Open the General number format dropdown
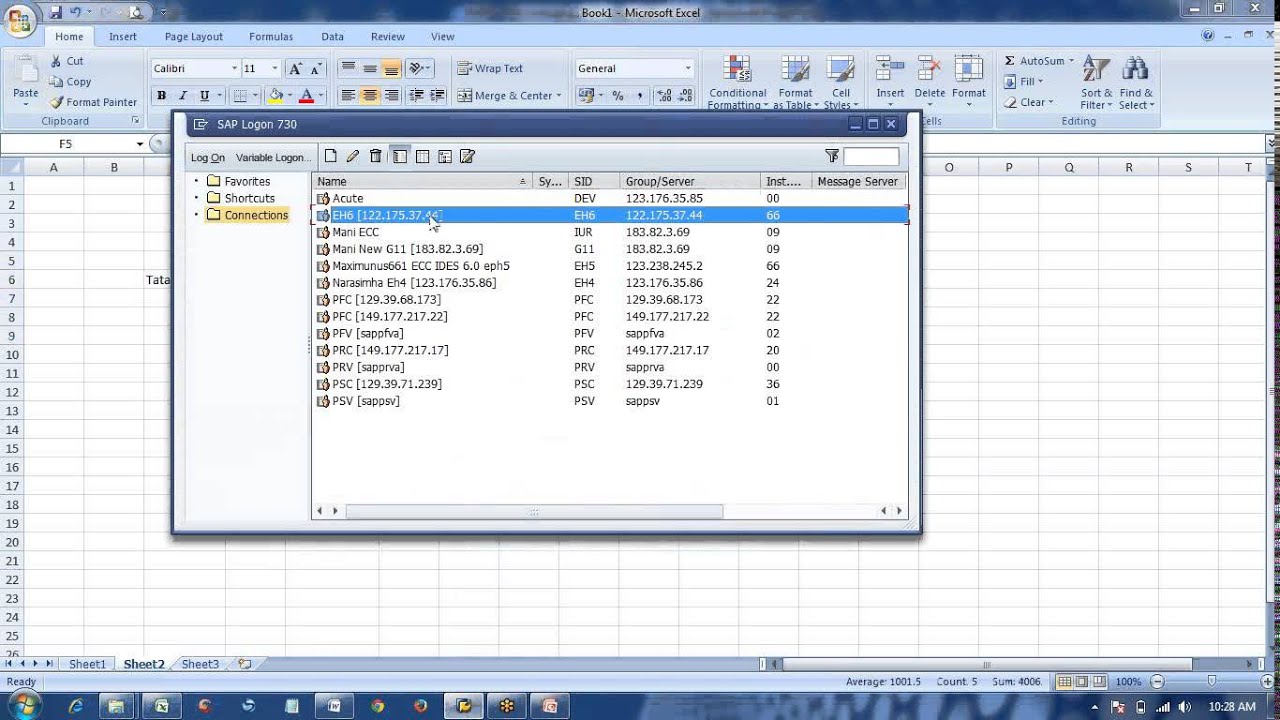 click(x=688, y=69)
